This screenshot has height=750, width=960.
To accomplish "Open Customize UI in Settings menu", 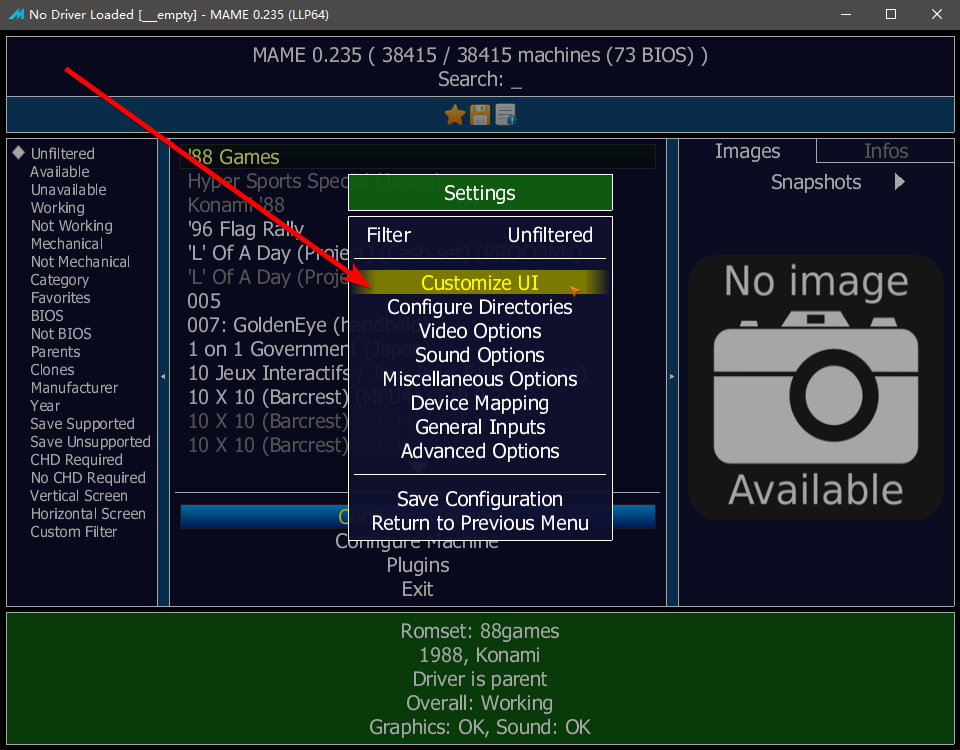I will [480, 282].
